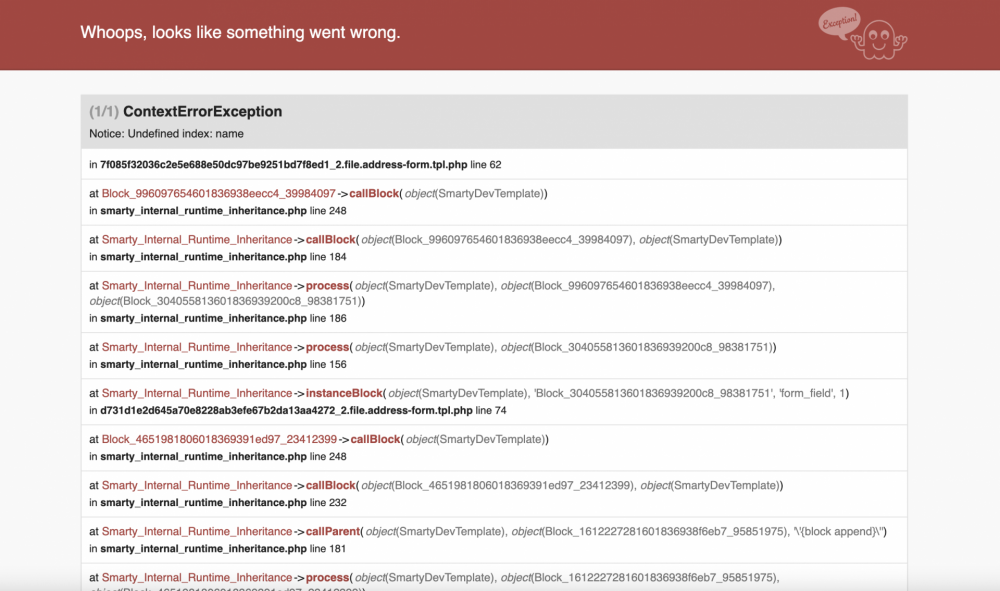Viewport: 1000px width, 591px height.
Task: Click process method in line 186 trace
Action: (327, 286)
